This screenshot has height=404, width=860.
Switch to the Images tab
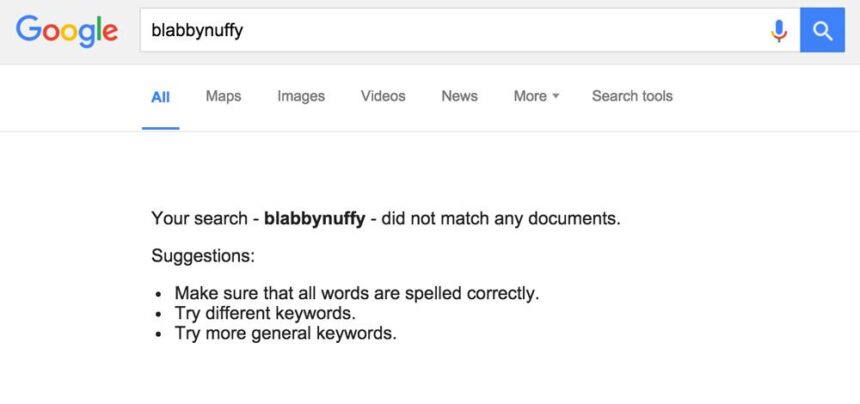pyautogui.click(x=301, y=96)
